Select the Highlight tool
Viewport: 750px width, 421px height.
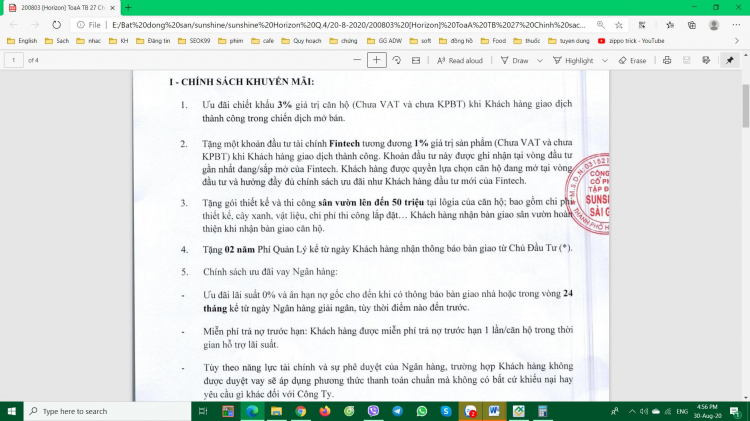(x=573, y=60)
